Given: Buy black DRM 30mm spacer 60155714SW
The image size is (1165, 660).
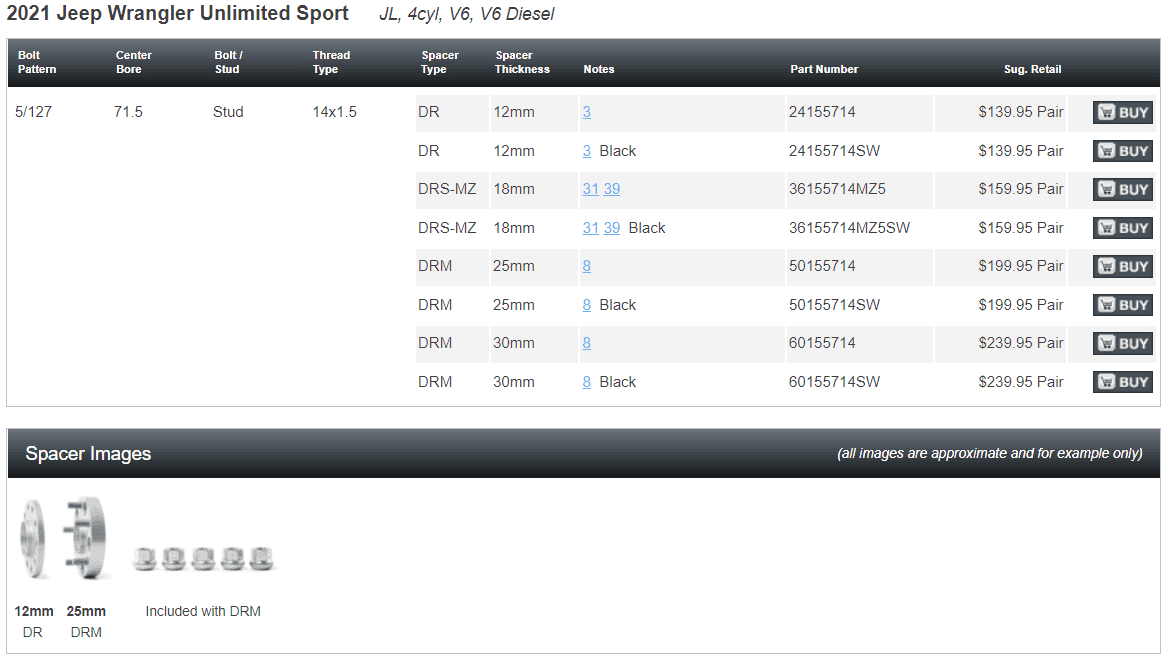Looking at the screenshot, I should pos(1122,382).
